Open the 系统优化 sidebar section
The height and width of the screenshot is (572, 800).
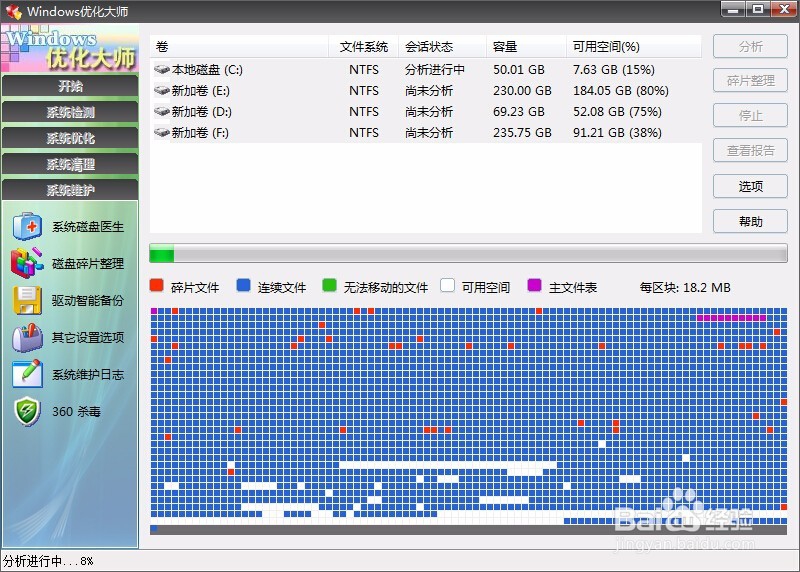click(x=70, y=138)
